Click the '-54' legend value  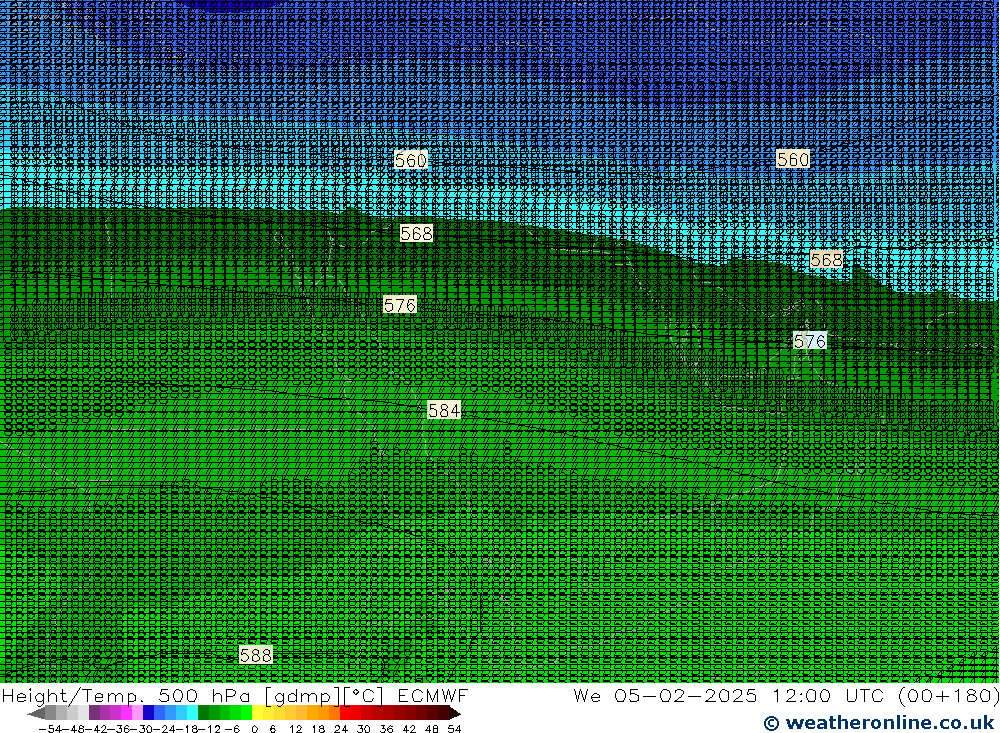(50, 729)
